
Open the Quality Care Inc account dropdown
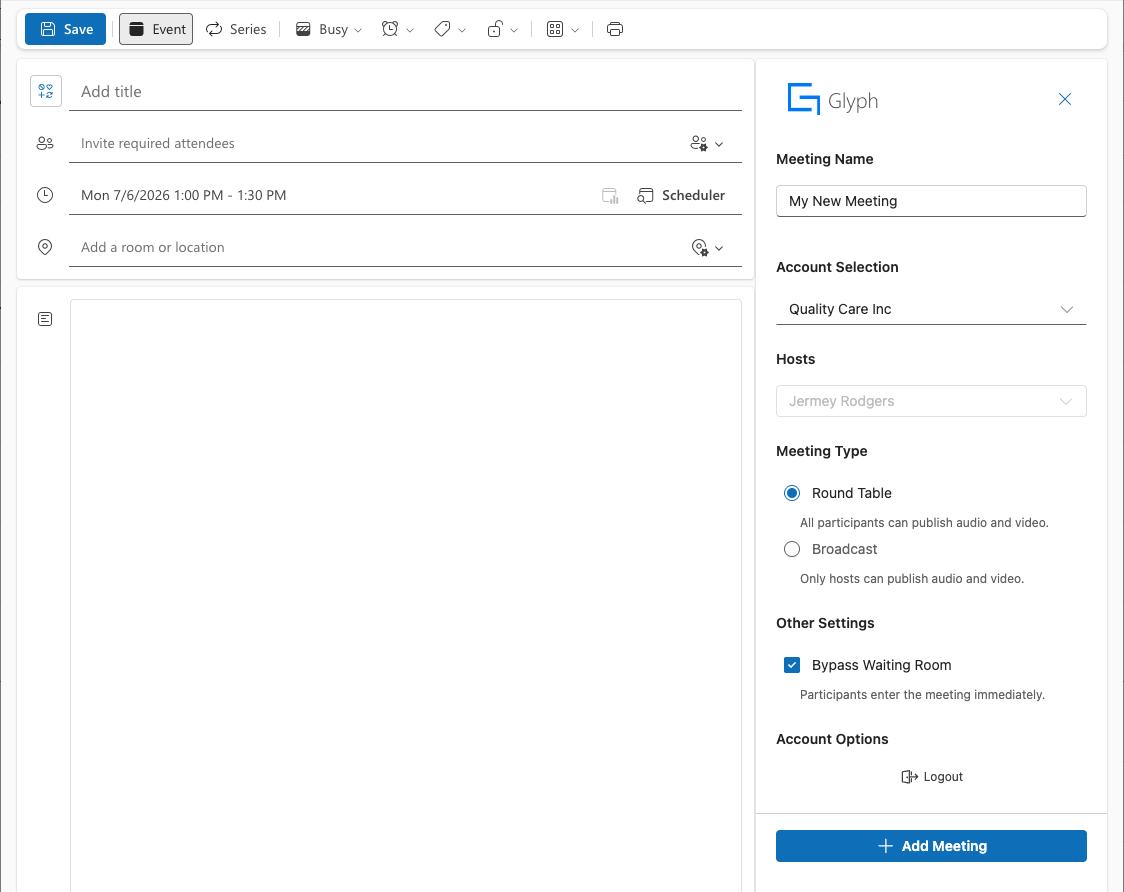931,309
